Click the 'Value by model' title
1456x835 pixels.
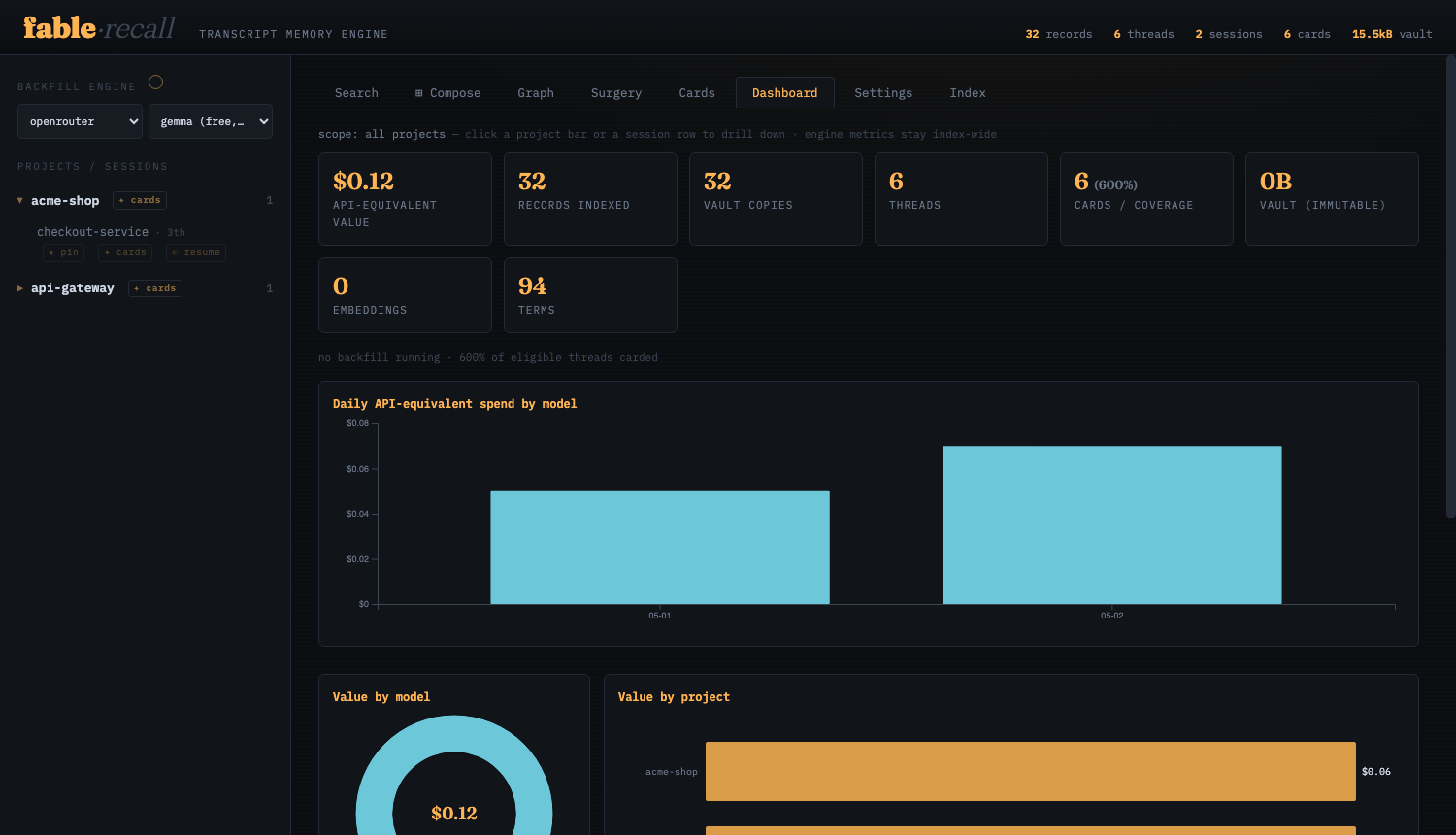(381, 697)
